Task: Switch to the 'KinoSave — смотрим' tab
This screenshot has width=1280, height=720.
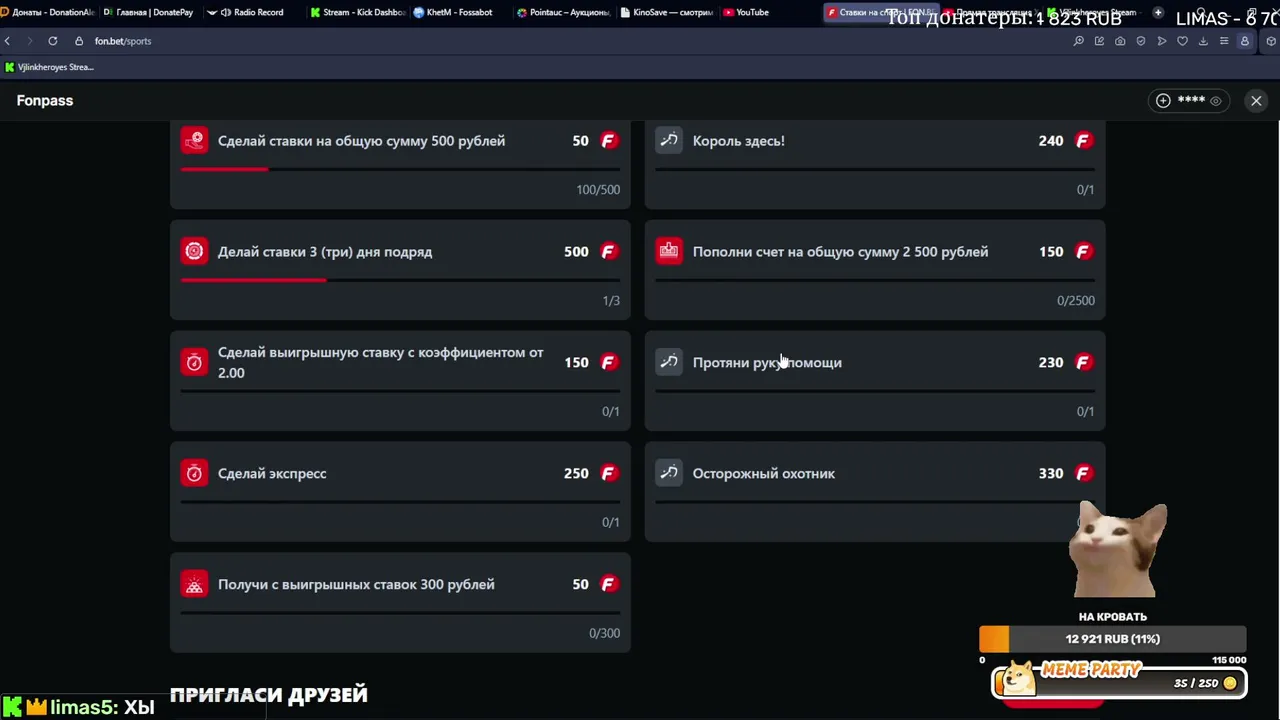Action: (x=666, y=12)
